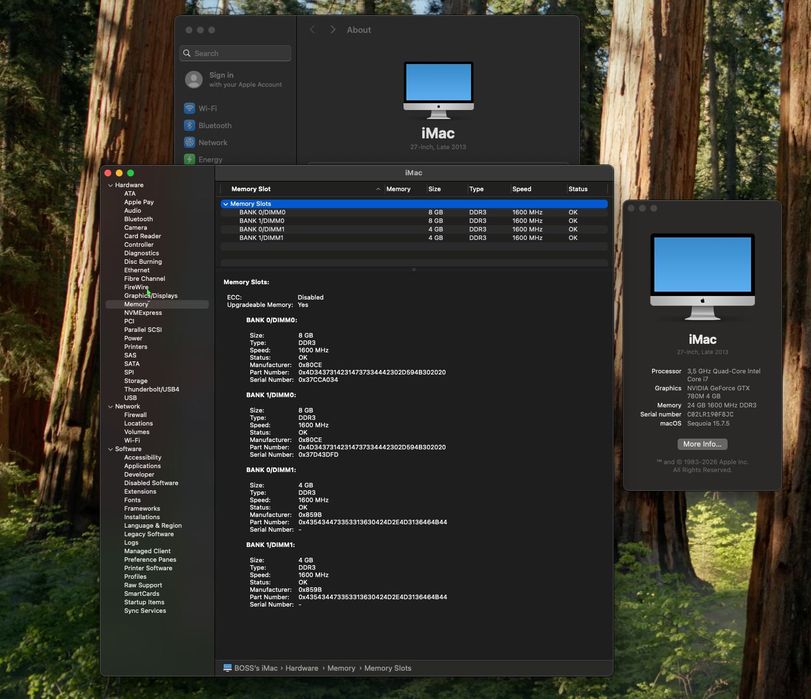Select Sync Services under Software
The image size is (811, 699).
(x=145, y=611)
